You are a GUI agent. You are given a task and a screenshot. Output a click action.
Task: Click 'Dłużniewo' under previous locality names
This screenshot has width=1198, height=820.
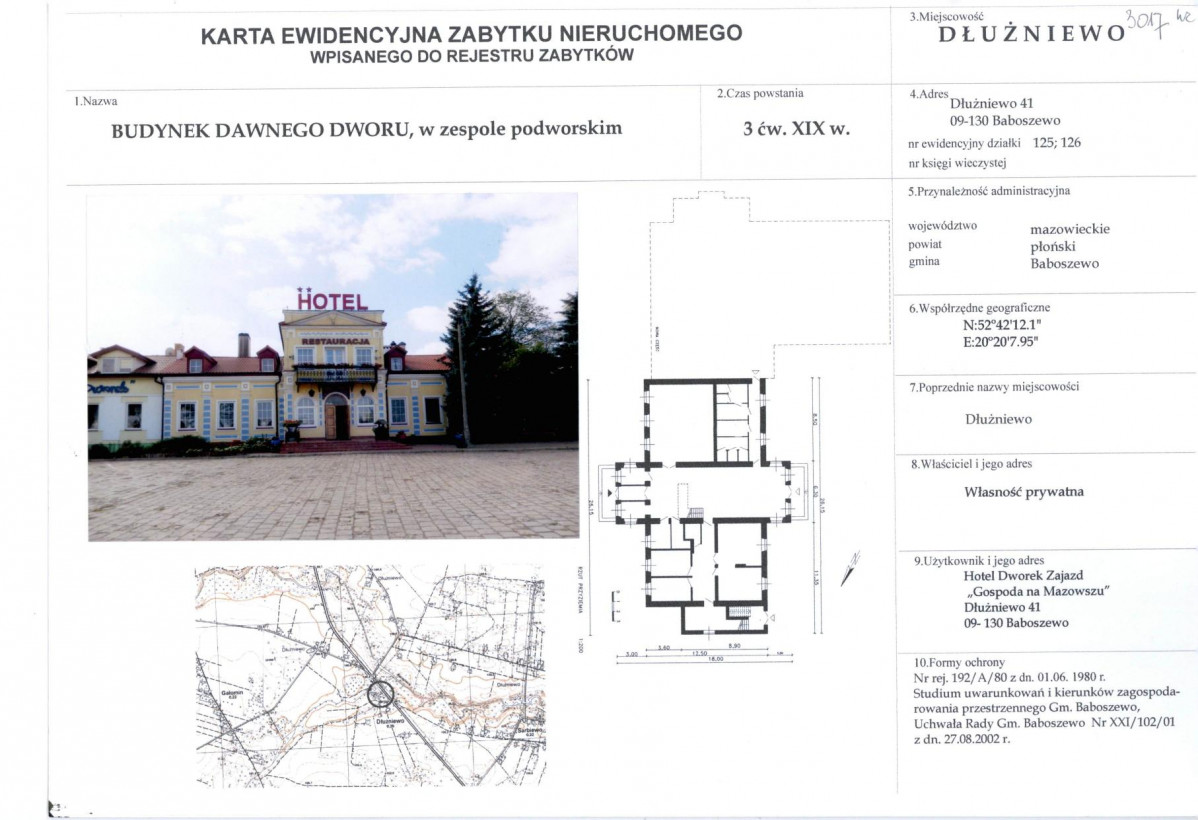click(x=998, y=419)
